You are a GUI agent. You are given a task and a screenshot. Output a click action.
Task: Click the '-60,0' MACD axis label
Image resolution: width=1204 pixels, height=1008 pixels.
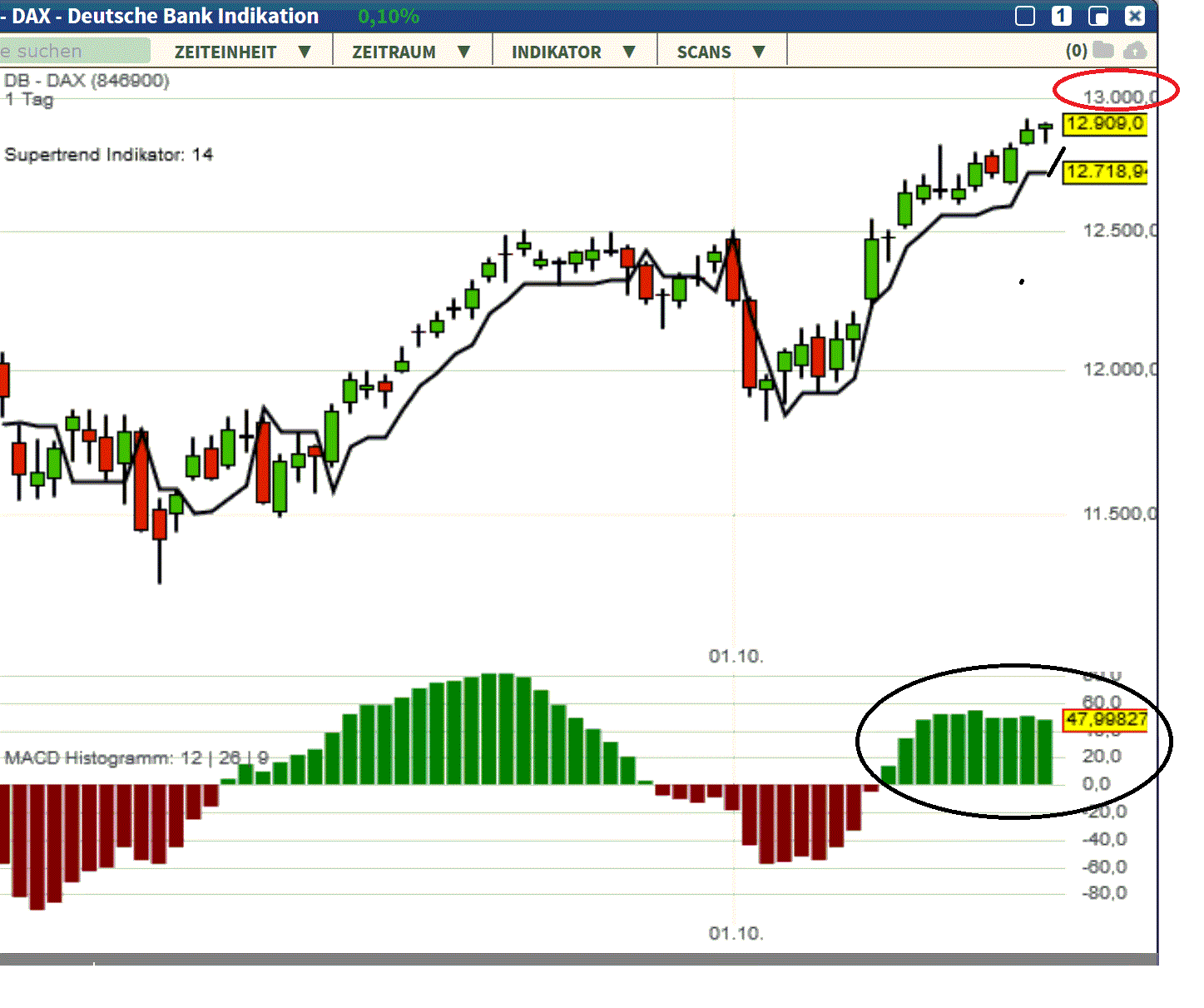pos(1105,866)
